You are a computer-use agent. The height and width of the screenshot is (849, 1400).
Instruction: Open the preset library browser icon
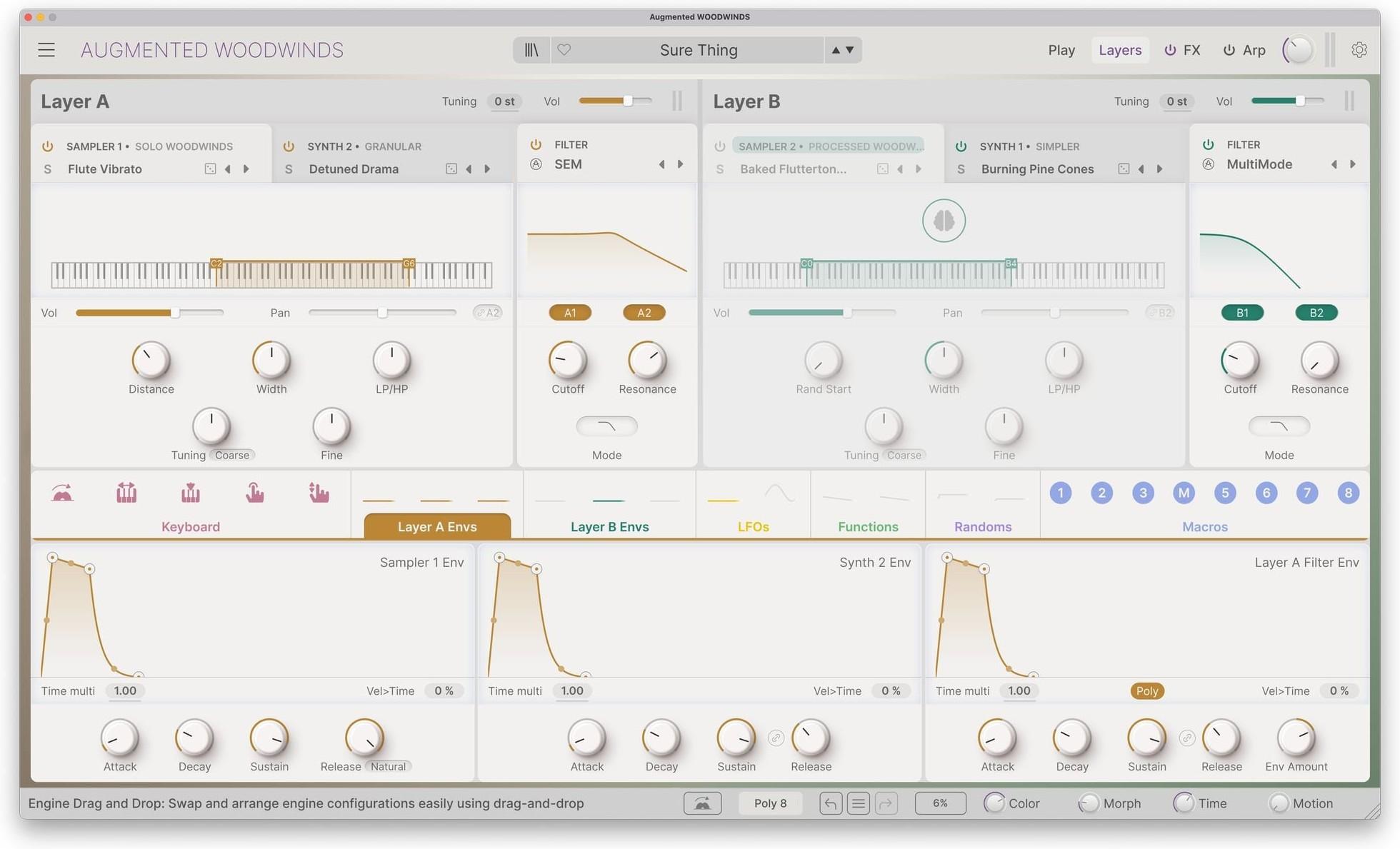(x=531, y=50)
